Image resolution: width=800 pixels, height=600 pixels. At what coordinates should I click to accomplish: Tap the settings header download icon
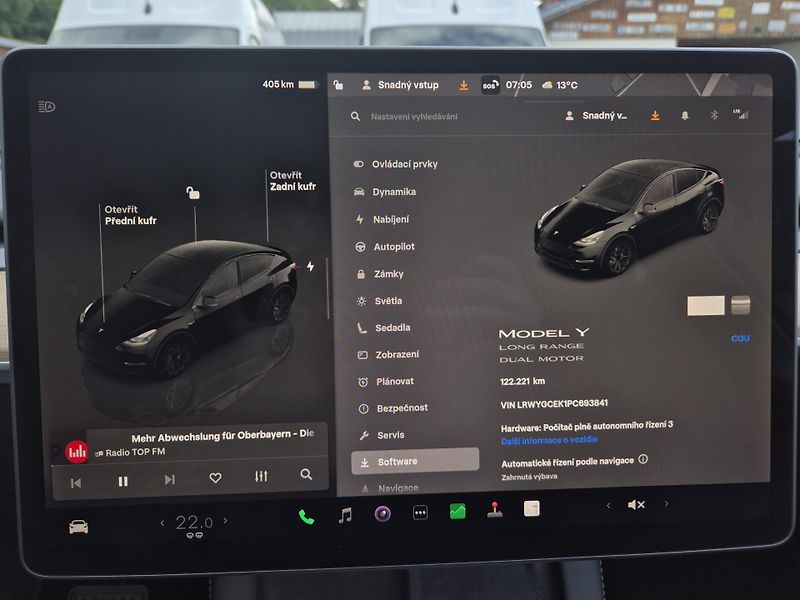655,116
